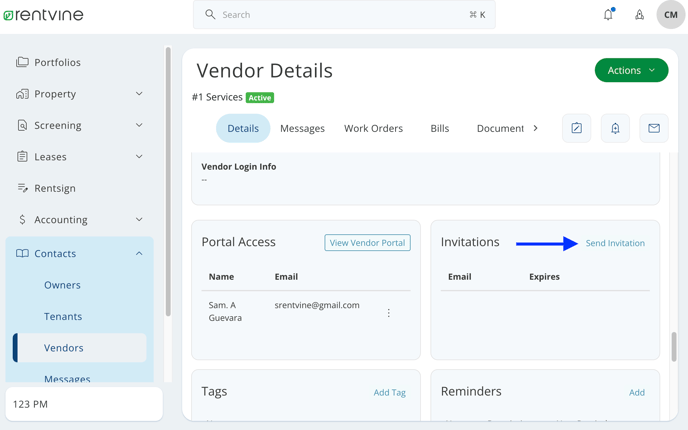Click the Expires column header
Viewport: 688px width, 430px height.
(544, 277)
